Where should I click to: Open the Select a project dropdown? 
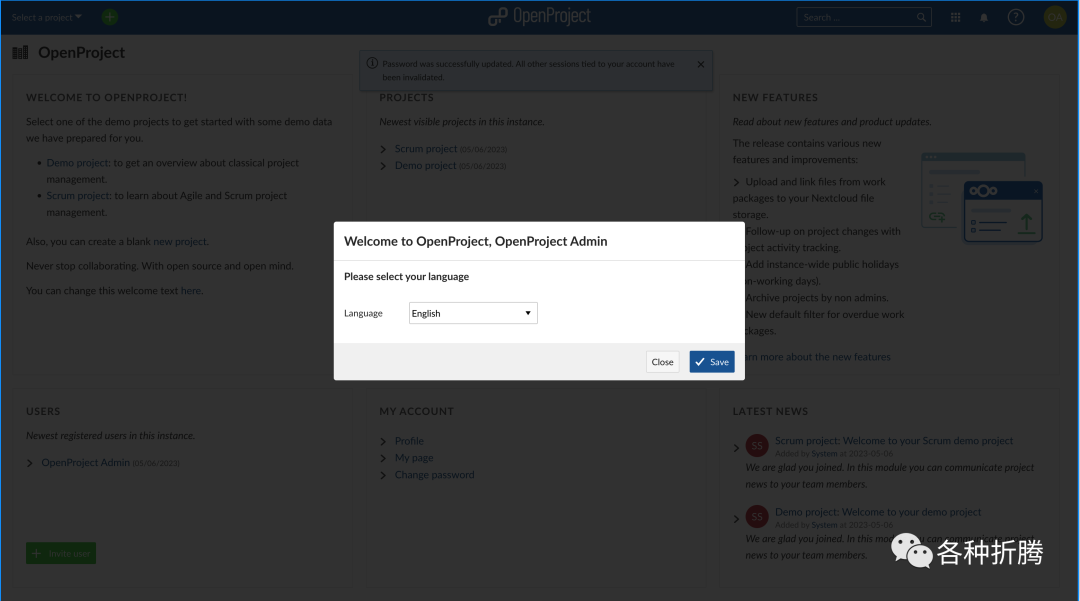(46, 17)
